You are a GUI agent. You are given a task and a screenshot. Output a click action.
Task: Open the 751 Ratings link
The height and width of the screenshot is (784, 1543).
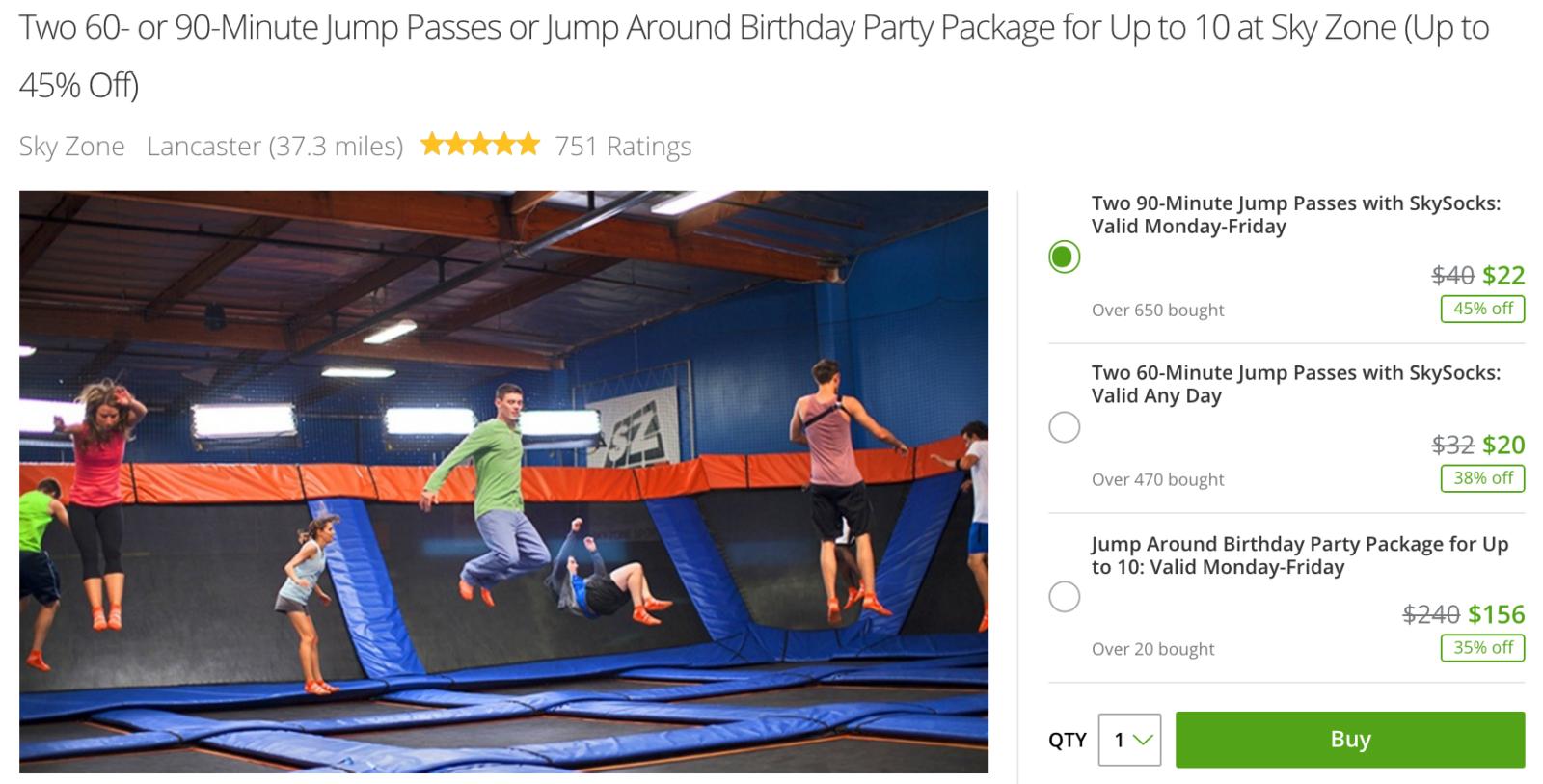coord(623,147)
